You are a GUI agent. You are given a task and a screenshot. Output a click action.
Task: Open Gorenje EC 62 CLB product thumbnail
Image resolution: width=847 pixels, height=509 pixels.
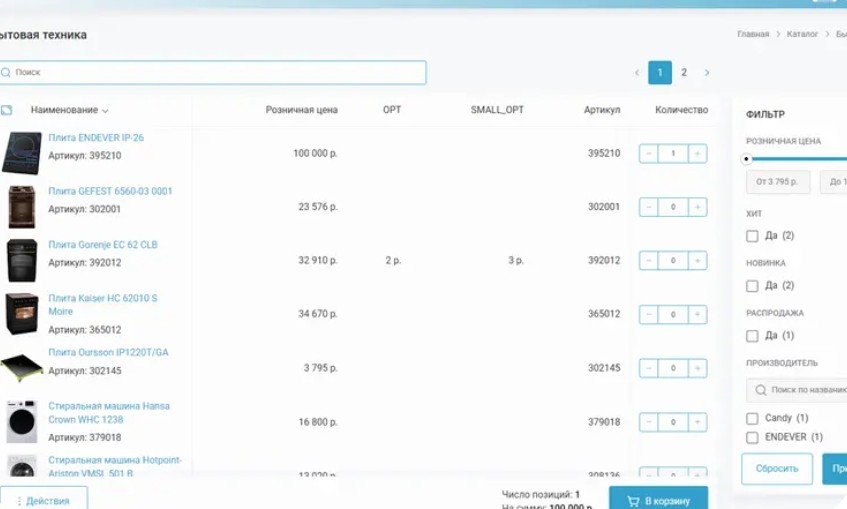pos(22,260)
